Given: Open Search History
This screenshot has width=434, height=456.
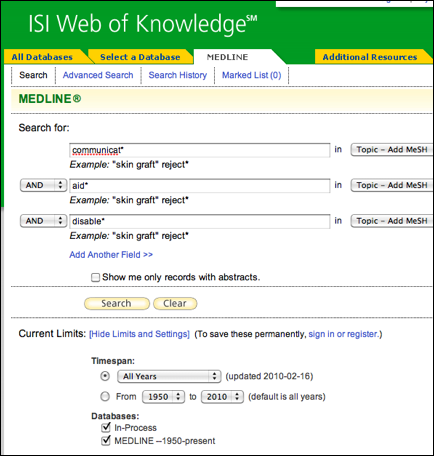Looking at the screenshot, I should coord(178,75).
